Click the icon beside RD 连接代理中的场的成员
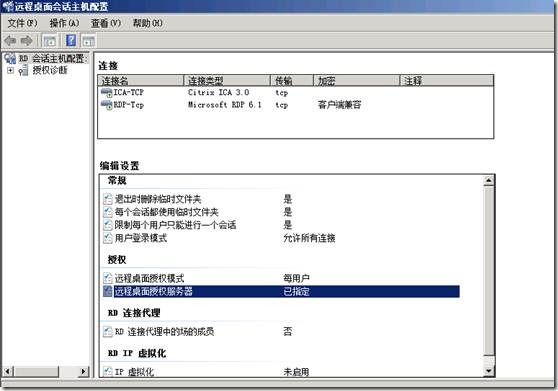Image resolution: width=558 pixels, height=391 pixels. point(107,332)
